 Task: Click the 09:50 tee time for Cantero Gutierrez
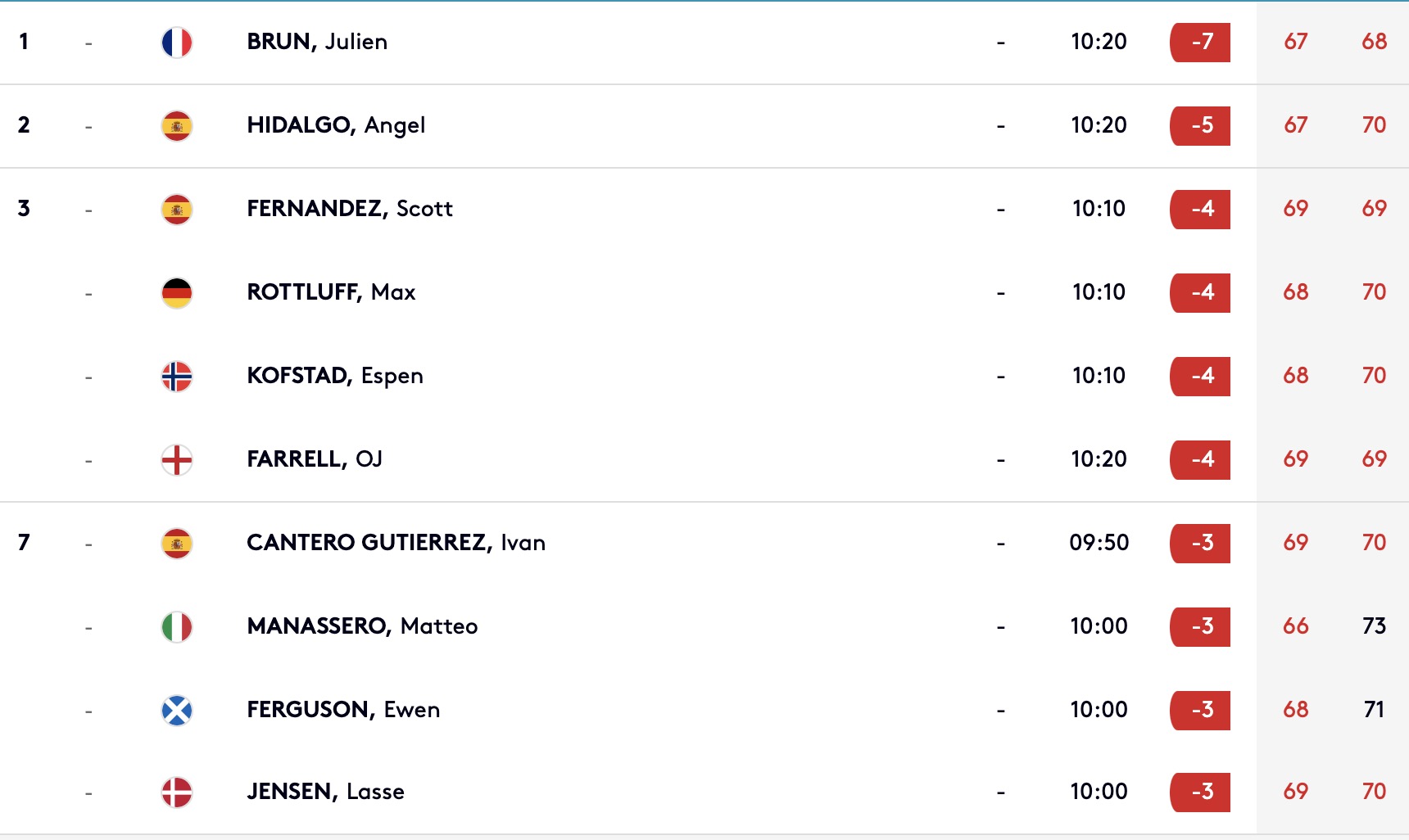pyautogui.click(x=1099, y=543)
